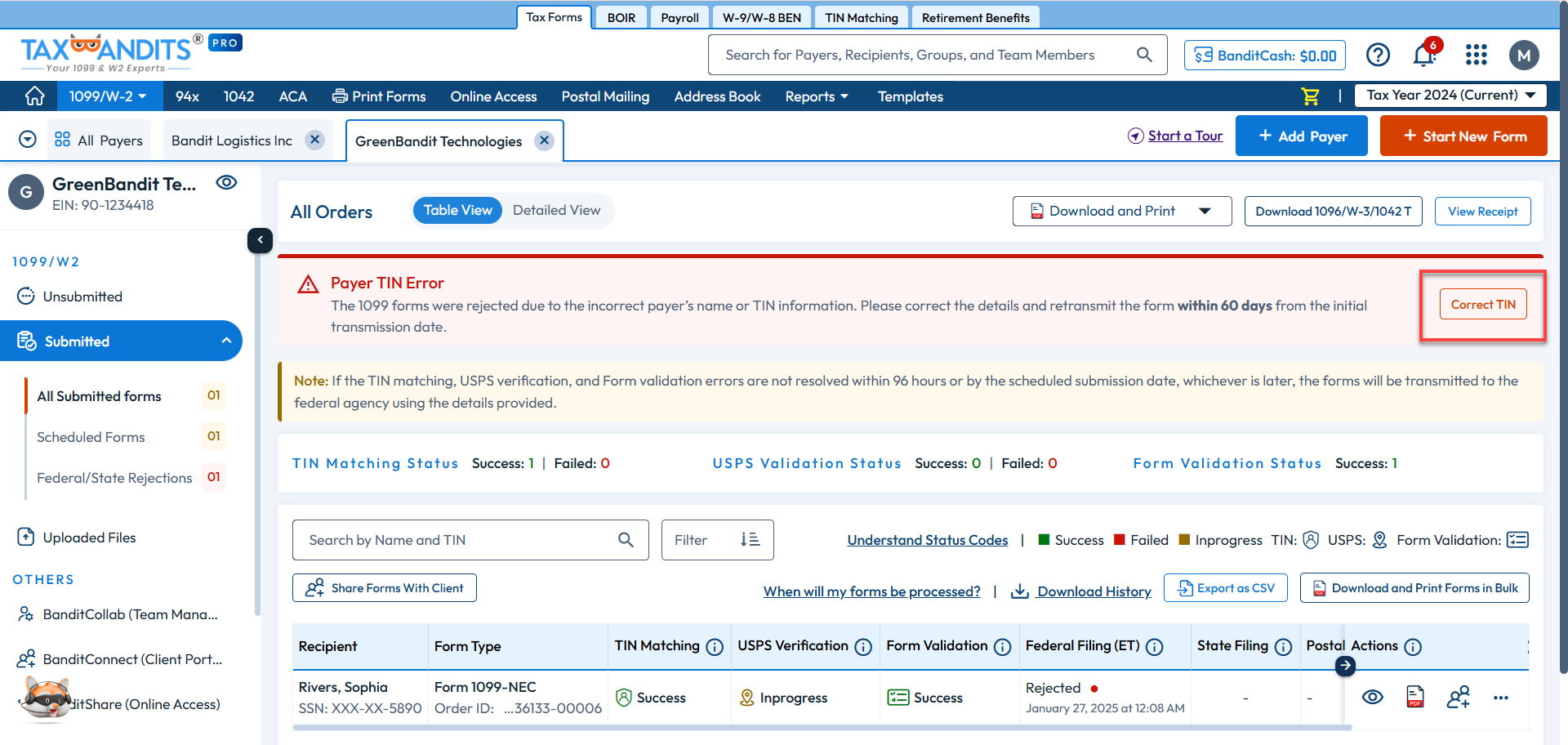Open the Payroll top tab
Viewport: 1568px width, 745px height.
[680, 18]
